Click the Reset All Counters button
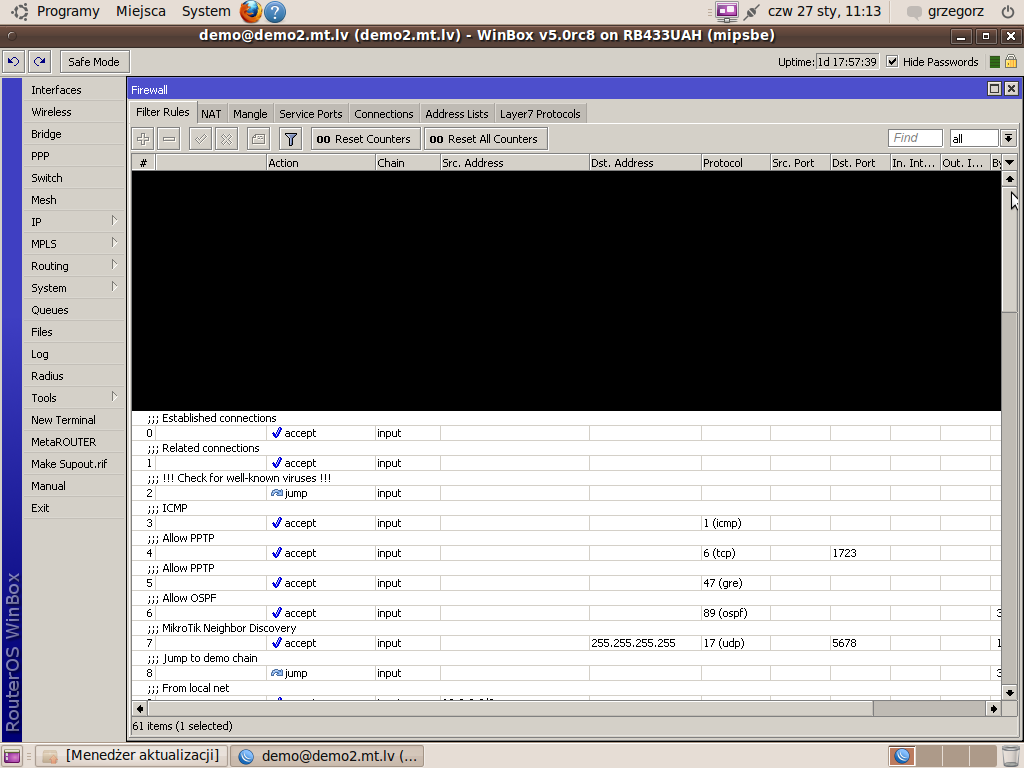Image resolution: width=1024 pixels, height=768 pixels. coord(484,139)
